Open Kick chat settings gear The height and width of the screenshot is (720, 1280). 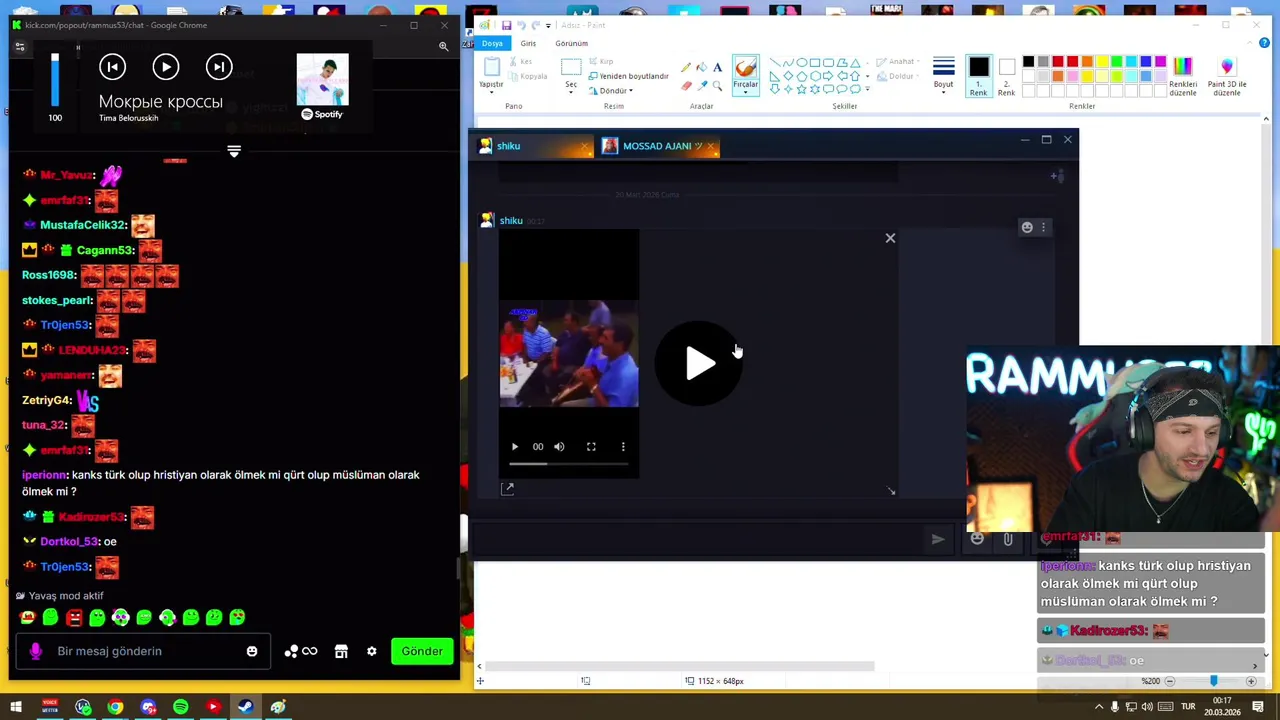371,651
